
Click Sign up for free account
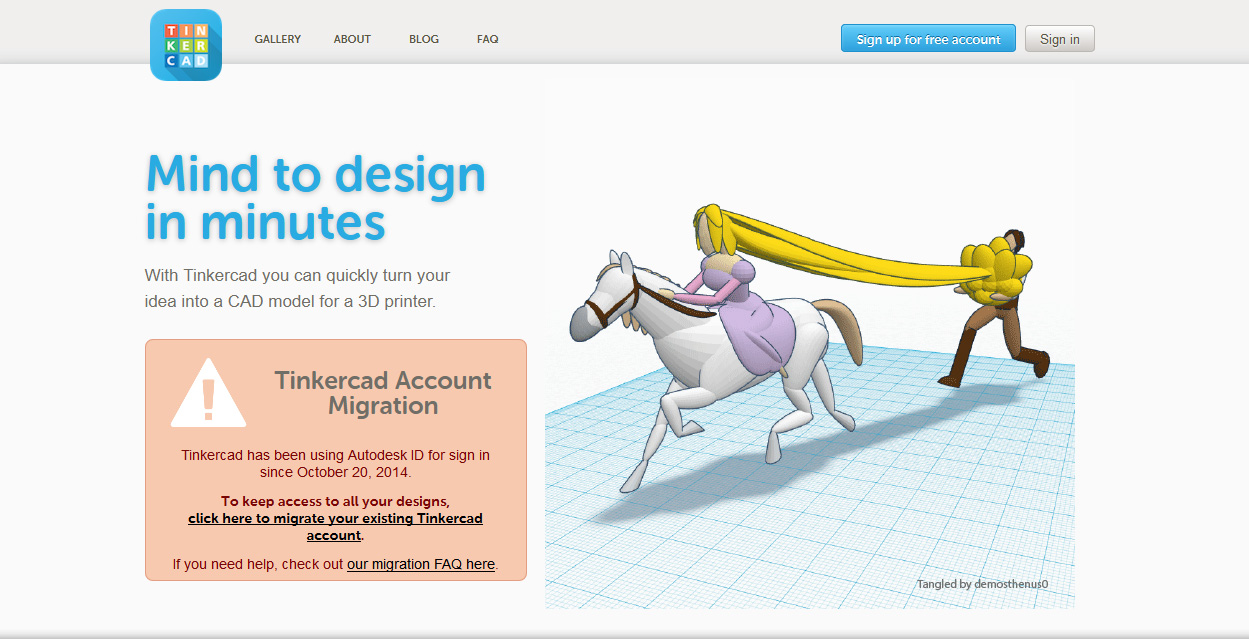click(928, 39)
